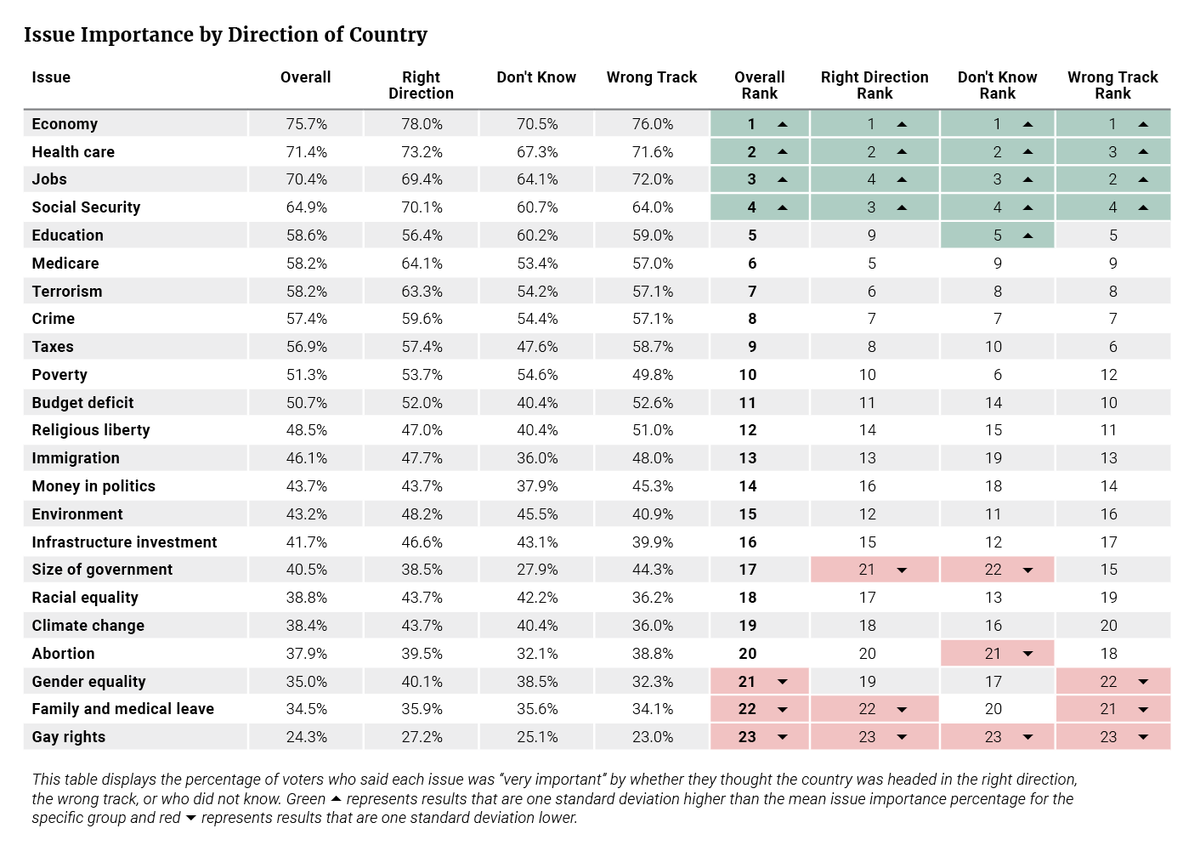Click the down arrow in Gay rights Overall Rank
The image size is (1200, 850).
pyautogui.click(x=782, y=738)
